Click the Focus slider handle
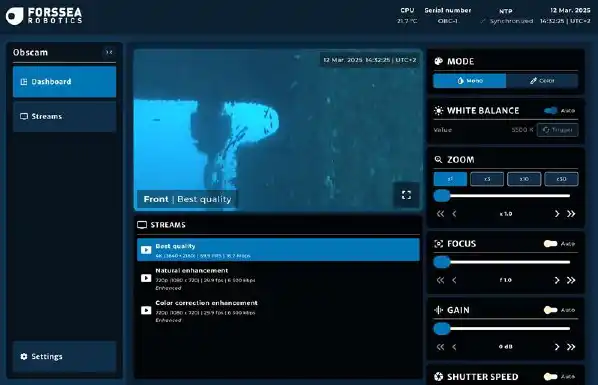 click(x=442, y=262)
